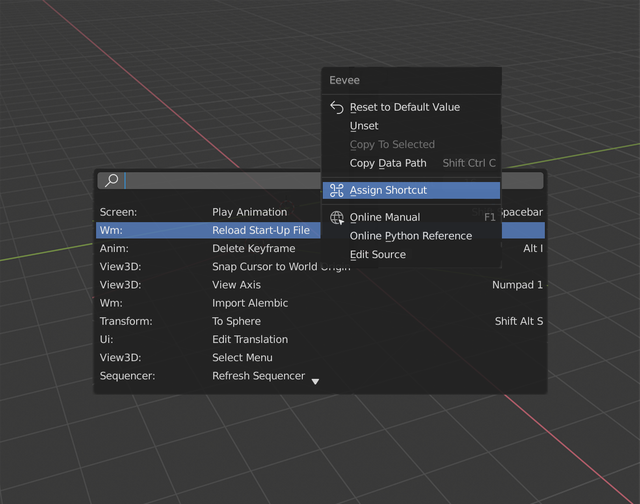The image size is (640, 504).
Task: Select Reset to Default Value entry
Action: click(x=411, y=107)
